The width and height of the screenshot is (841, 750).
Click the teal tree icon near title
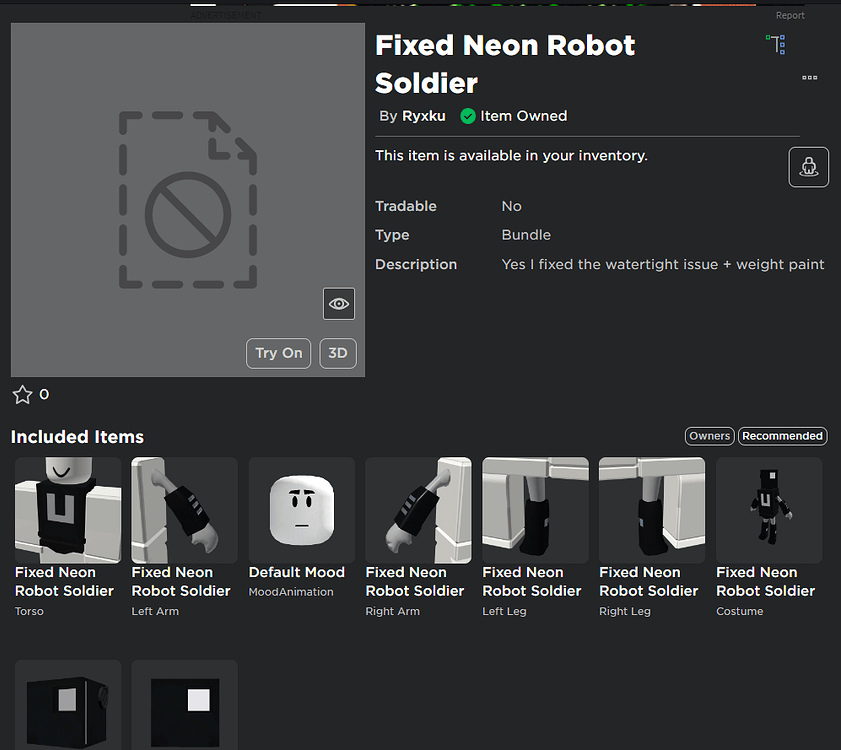coord(776,44)
